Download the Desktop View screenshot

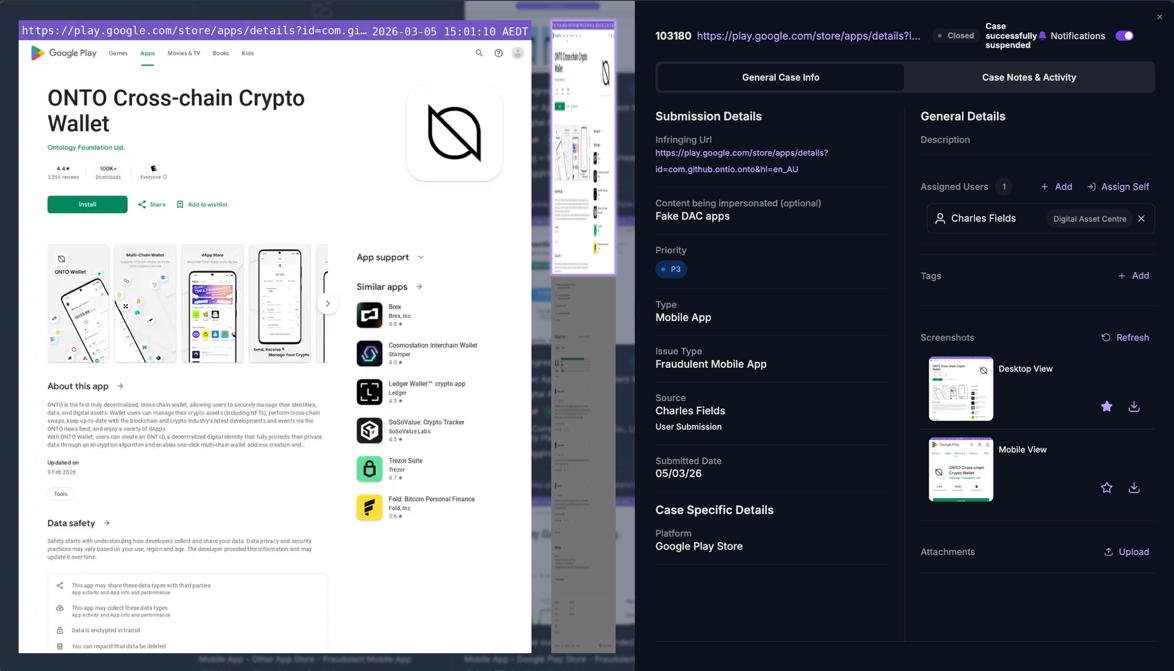1134,407
